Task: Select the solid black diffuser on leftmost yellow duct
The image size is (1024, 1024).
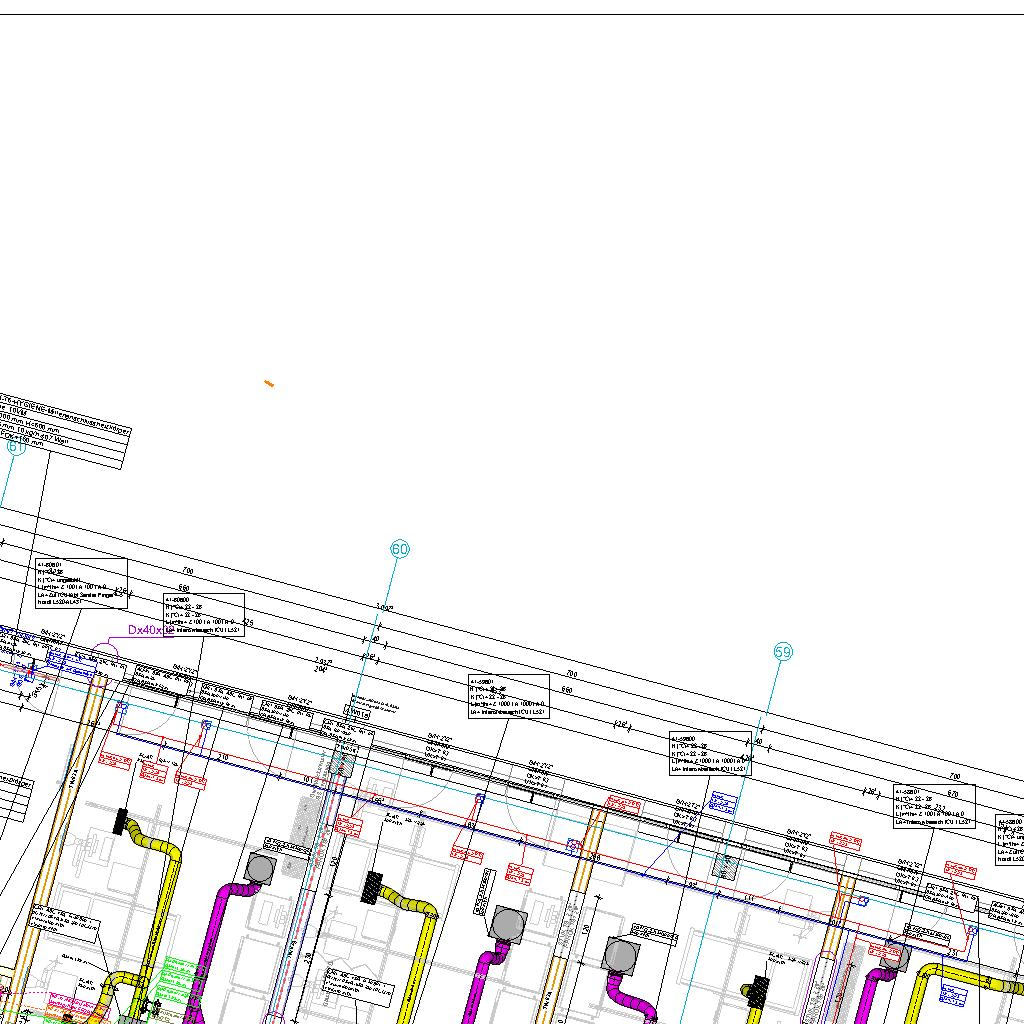Action: [121, 822]
